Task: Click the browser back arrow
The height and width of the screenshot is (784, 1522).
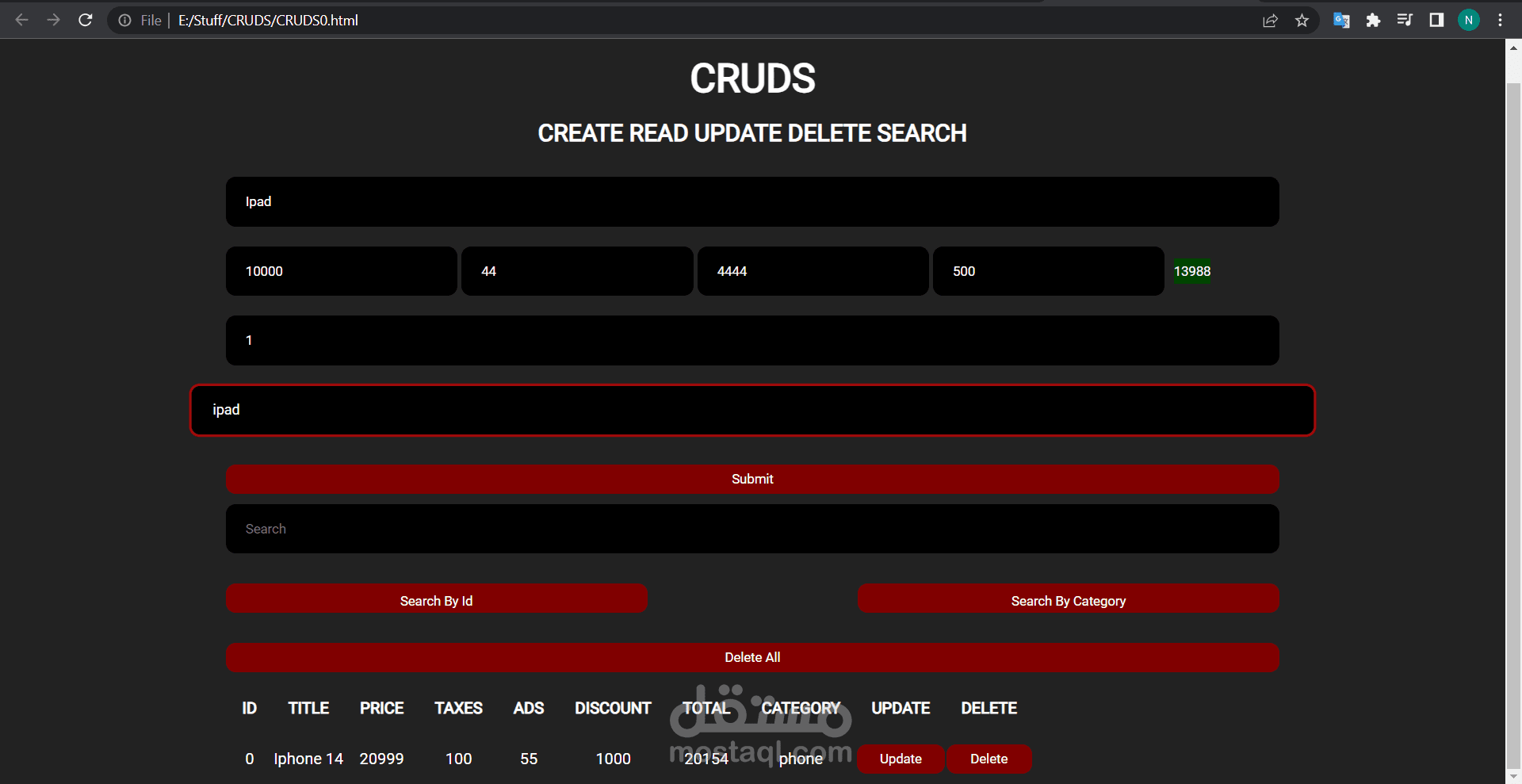Action: [21, 20]
